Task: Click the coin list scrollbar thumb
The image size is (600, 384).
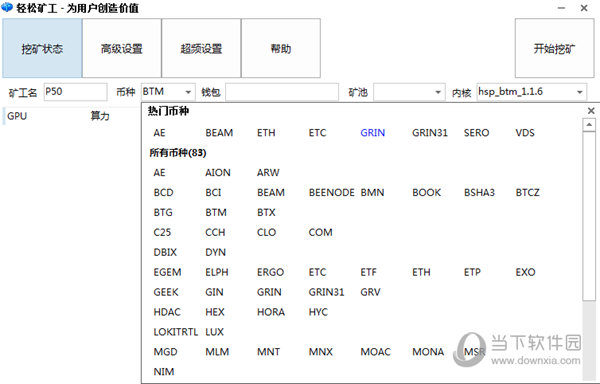Action: coord(589,216)
